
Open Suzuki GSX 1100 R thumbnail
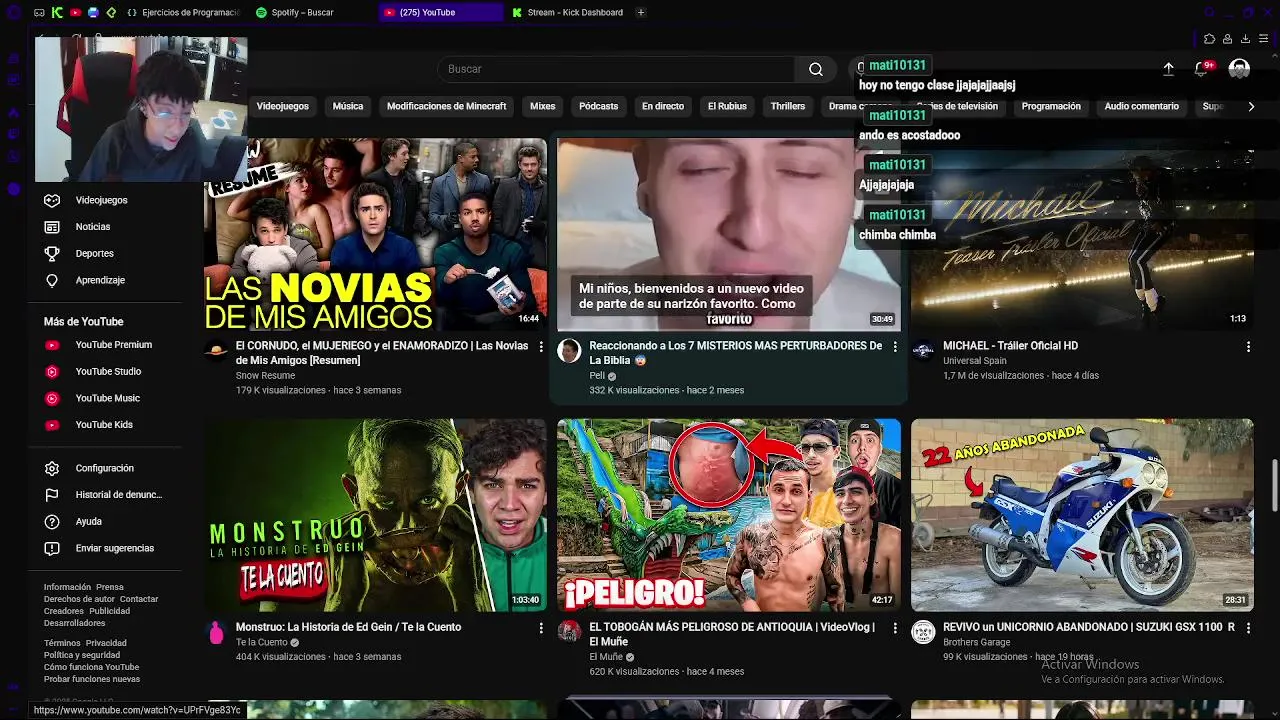(1082, 515)
